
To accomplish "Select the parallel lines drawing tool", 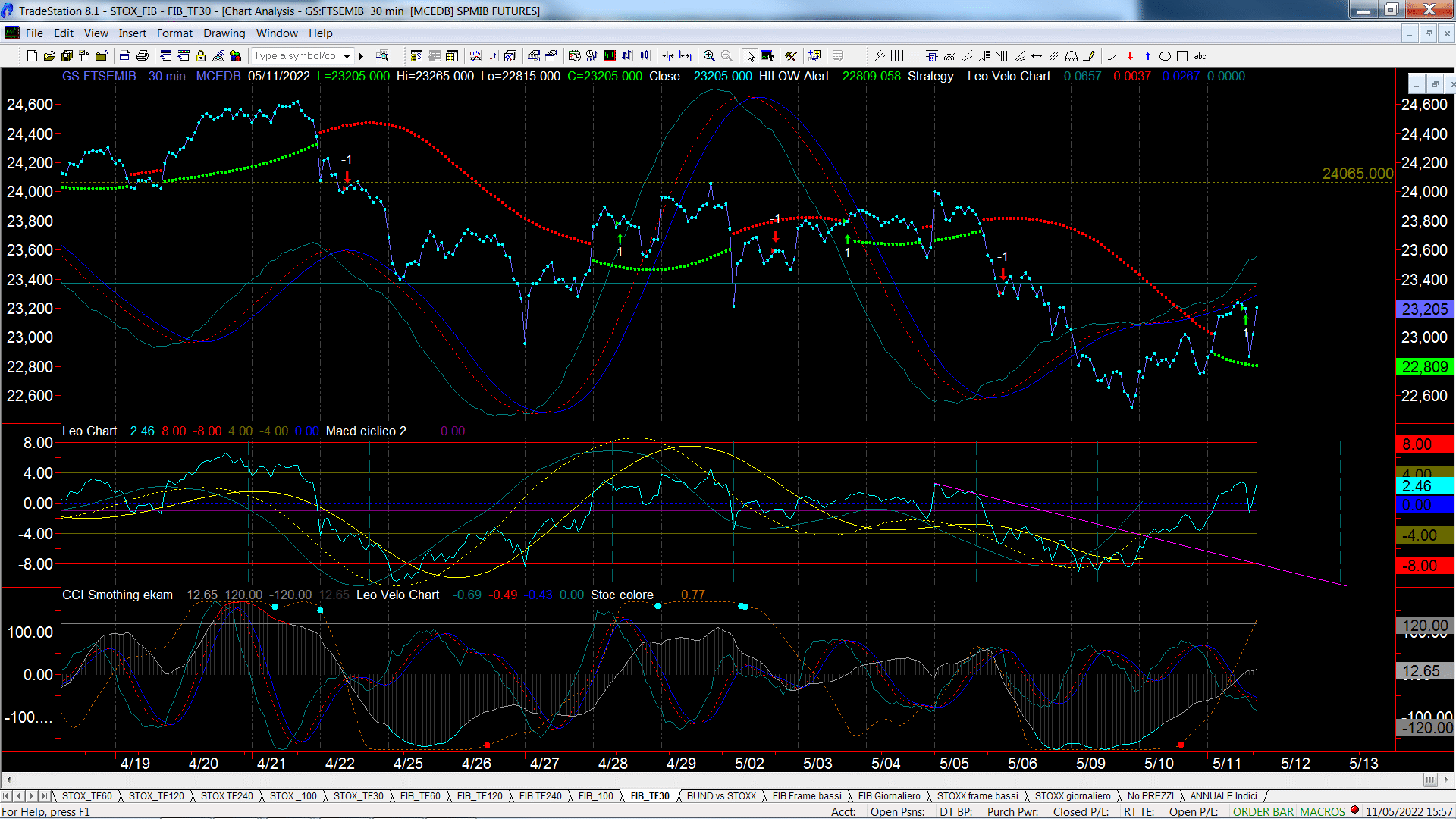I will pos(1054,55).
